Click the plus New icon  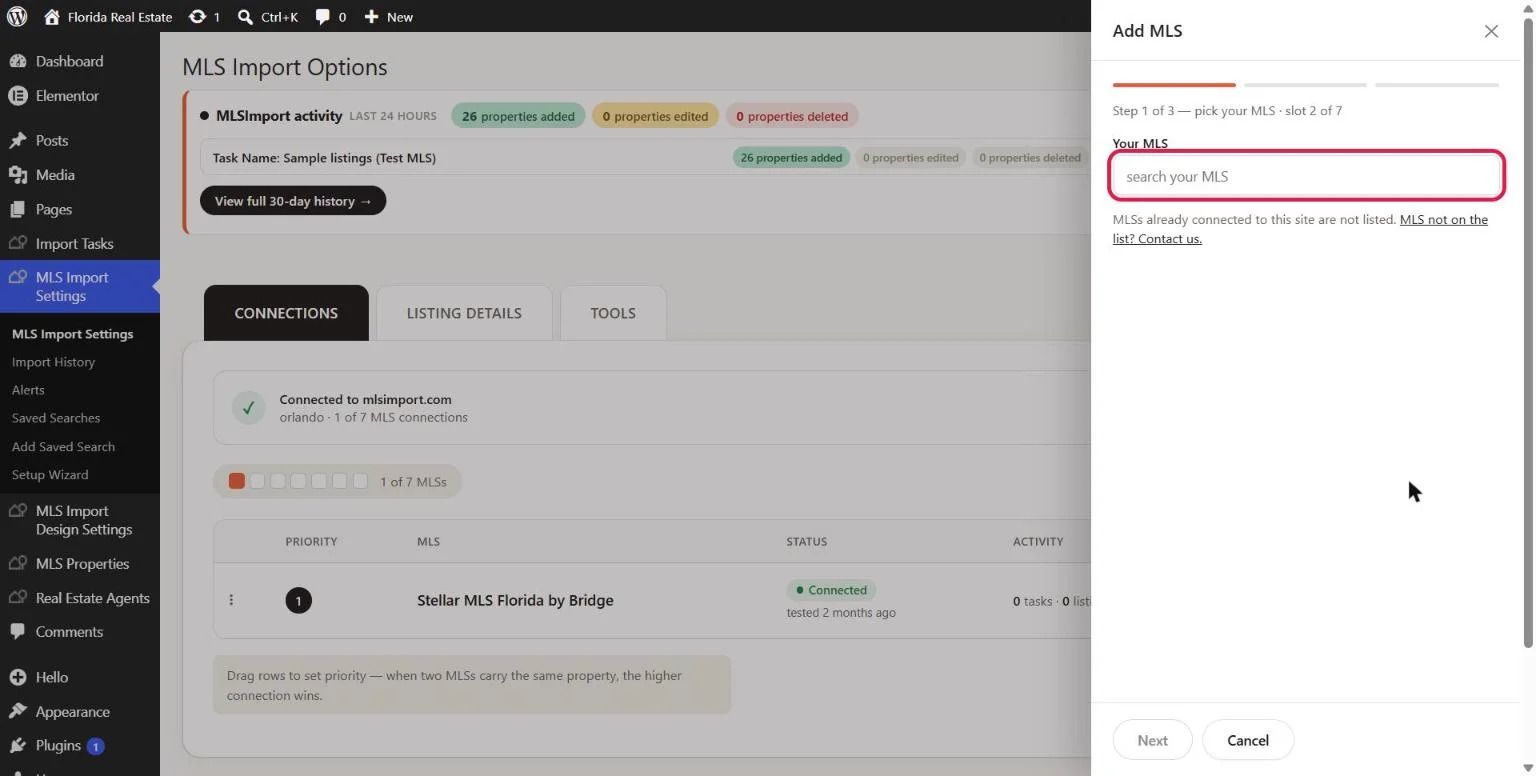point(371,17)
